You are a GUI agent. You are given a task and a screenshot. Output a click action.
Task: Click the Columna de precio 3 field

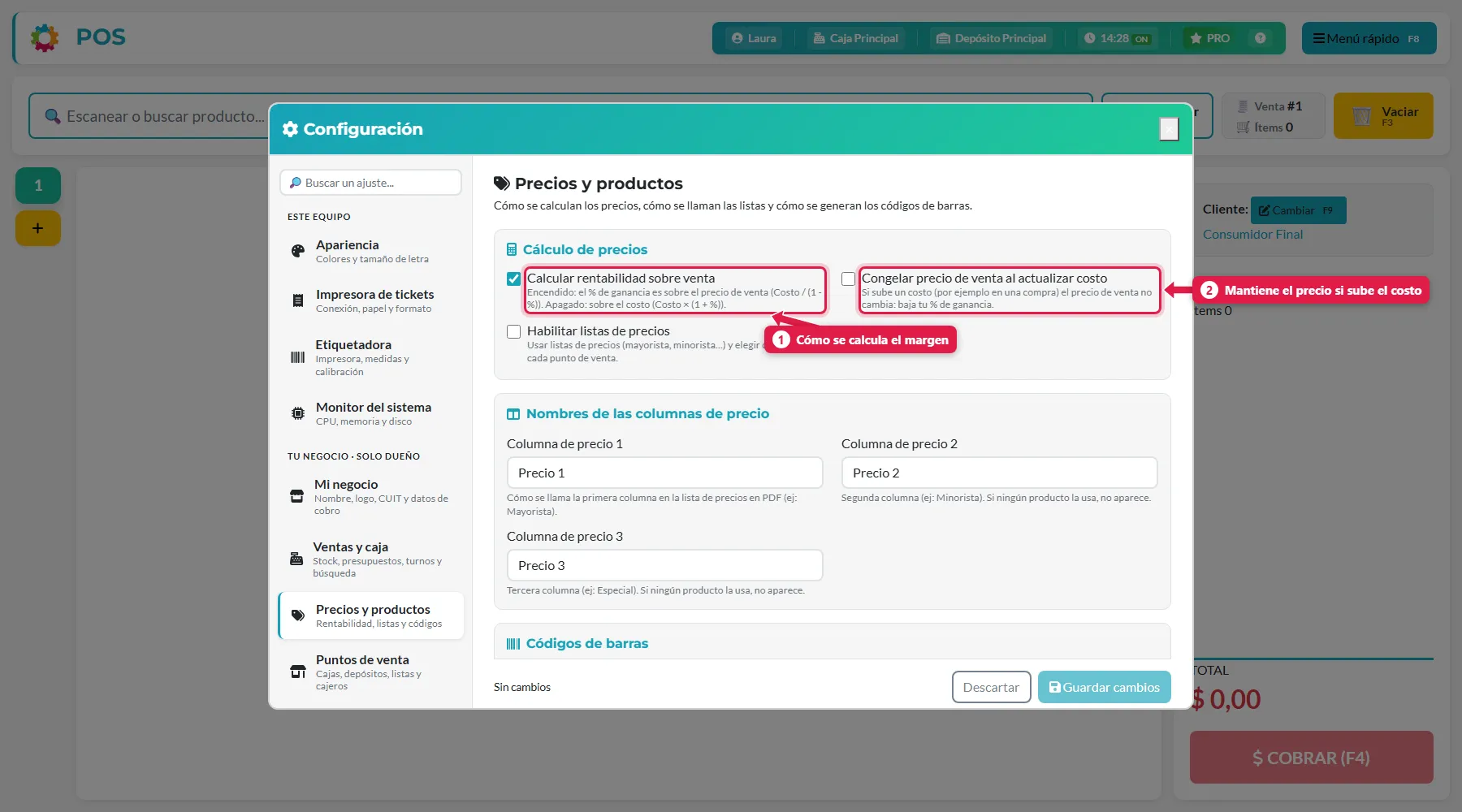(664, 565)
